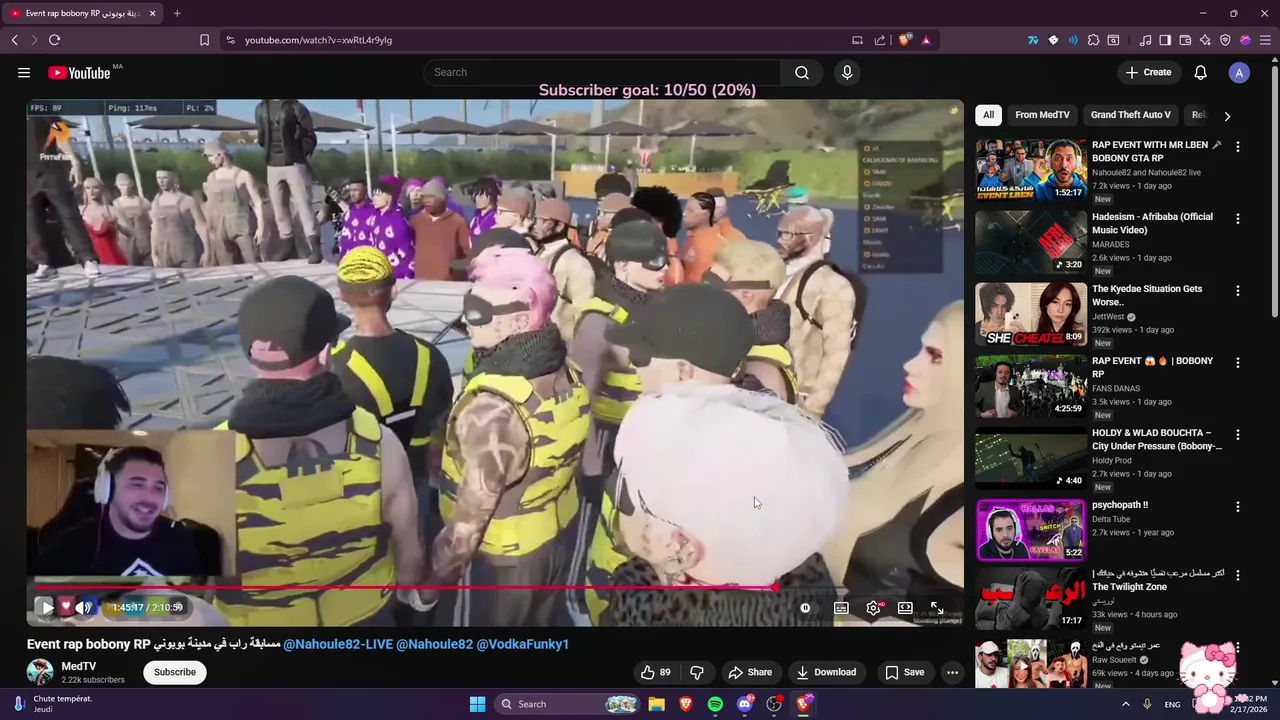Open Brave Rewards triangle icon

pyautogui.click(x=926, y=40)
